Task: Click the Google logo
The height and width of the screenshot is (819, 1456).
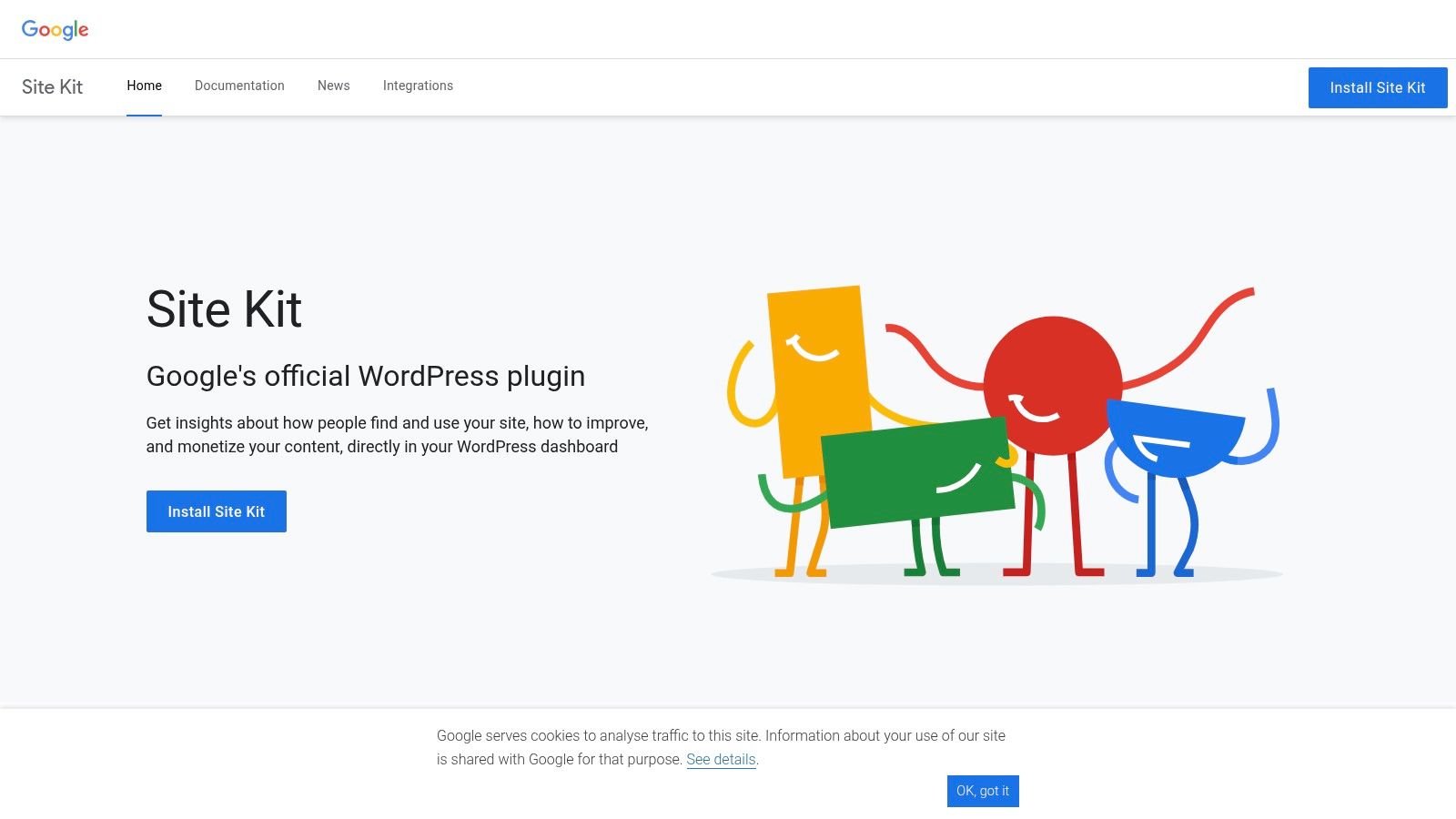Action: pyautogui.click(x=55, y=29)
